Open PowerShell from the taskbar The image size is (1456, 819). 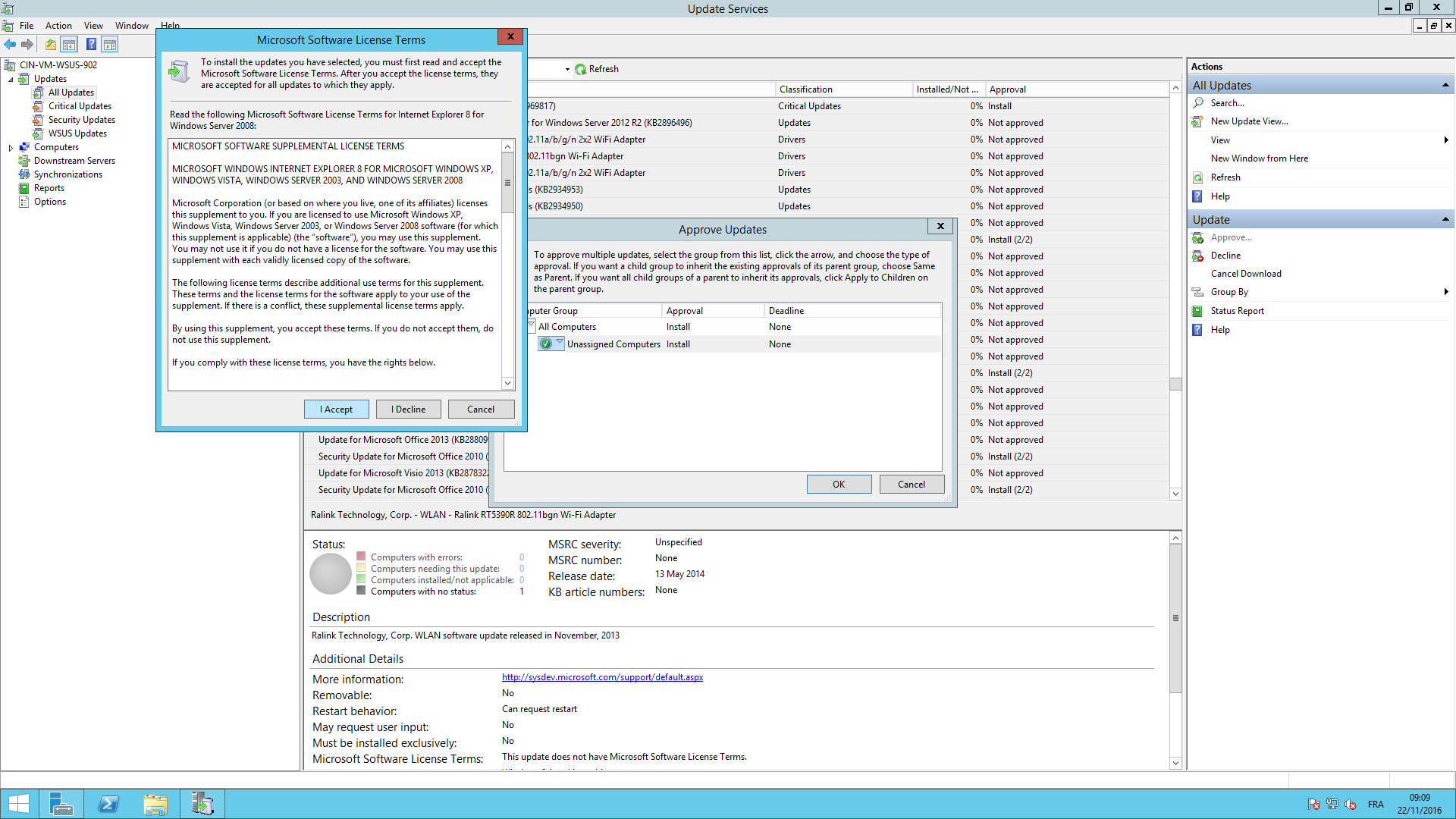108,804
